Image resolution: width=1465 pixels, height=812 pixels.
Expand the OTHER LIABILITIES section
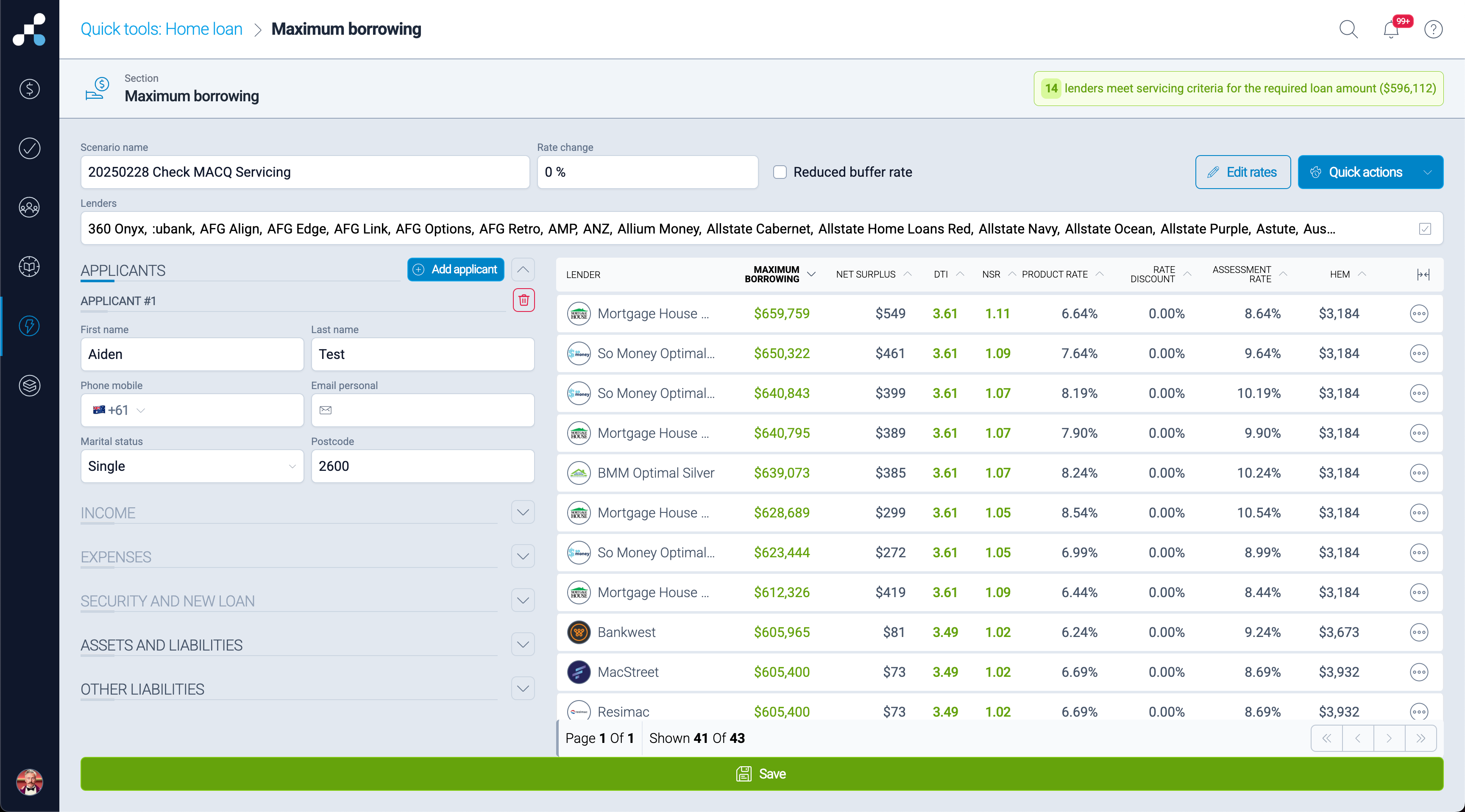523,689
